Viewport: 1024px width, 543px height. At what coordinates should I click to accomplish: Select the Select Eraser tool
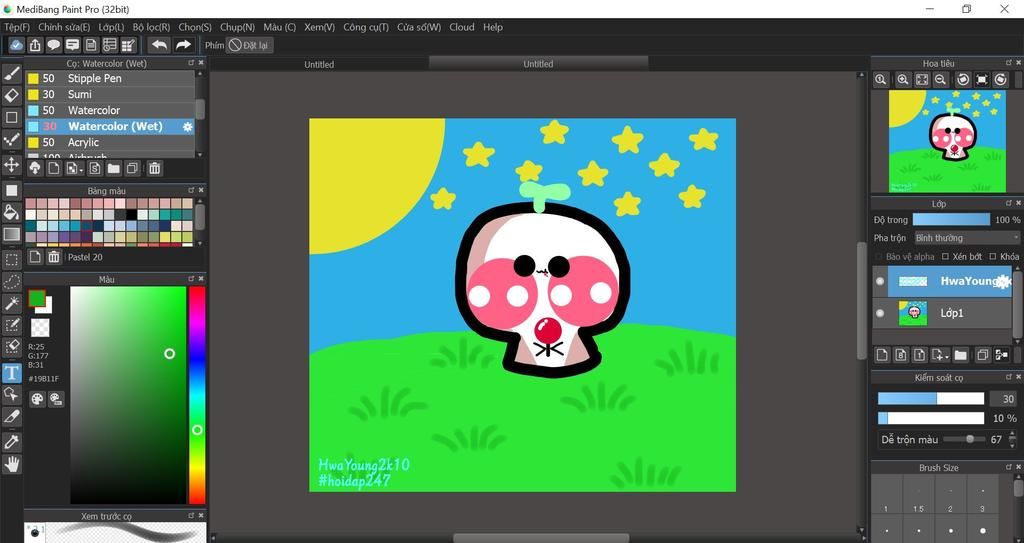click(x=11, y=347)
